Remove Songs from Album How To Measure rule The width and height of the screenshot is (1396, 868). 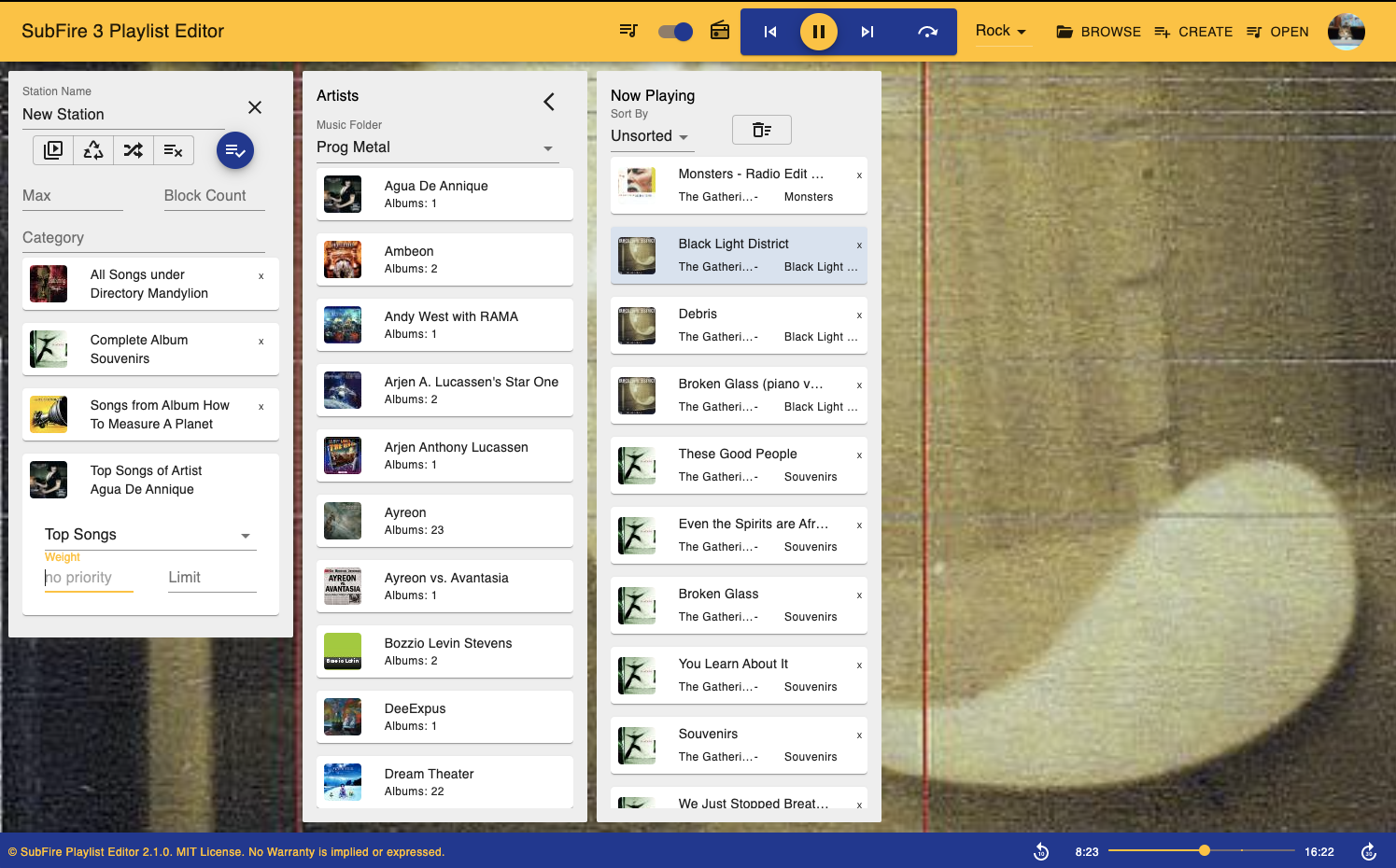click(x=261, y=407)
